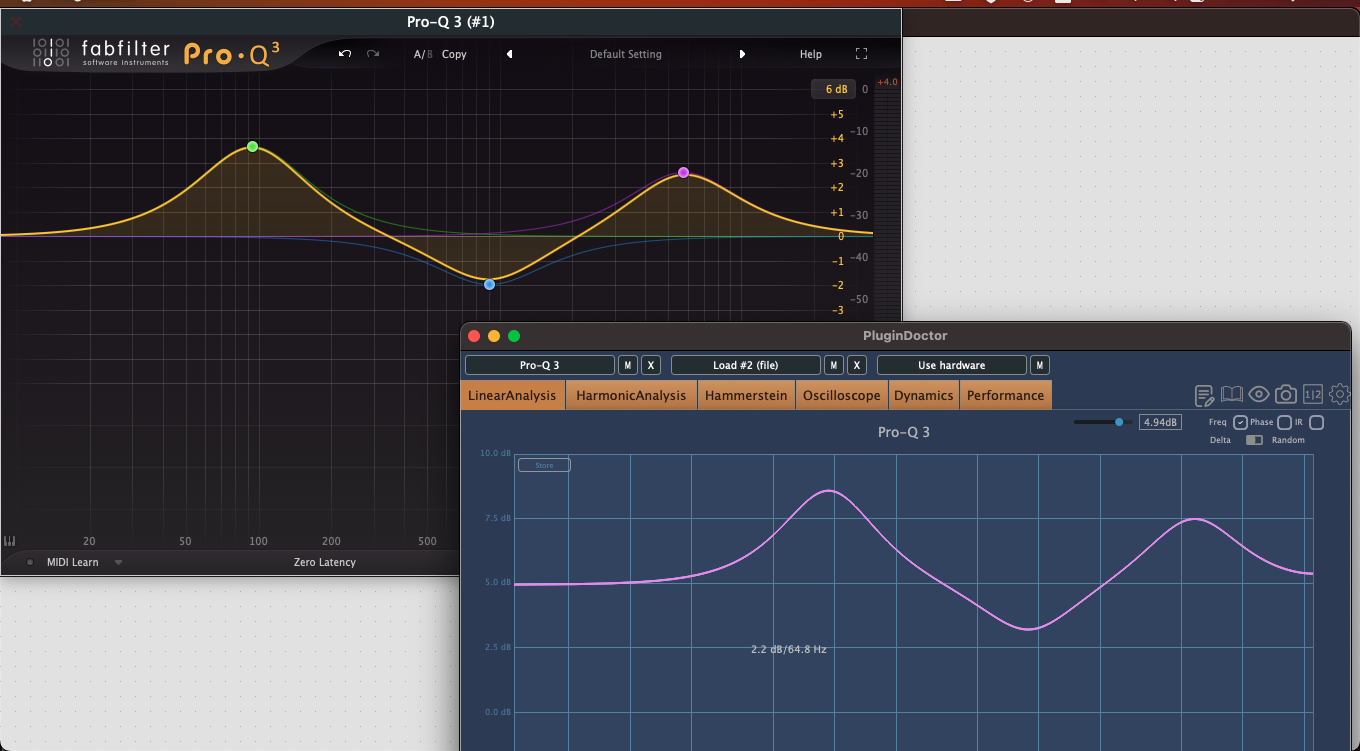This screenshot has height=751, width=1360.
Task: Switch to the LinearAnalysis tab
Action: tap(513, 395)
